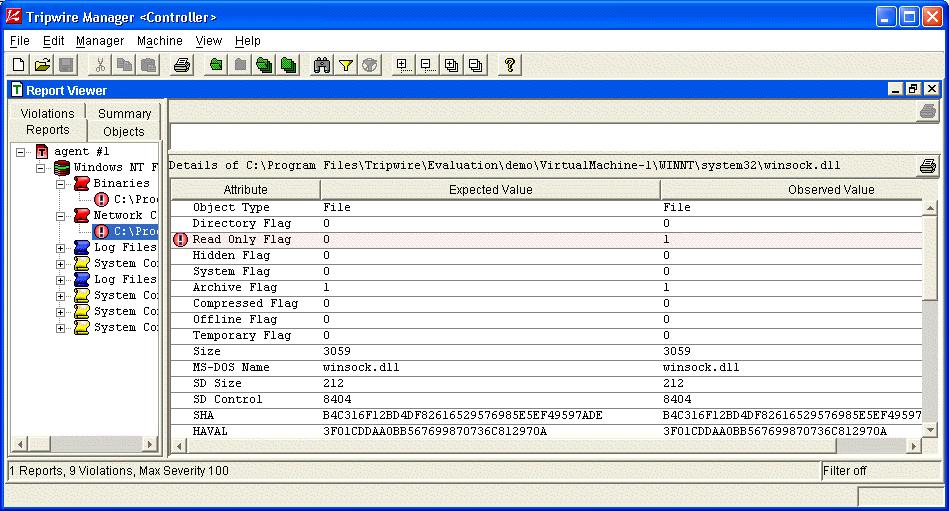Click the stacked green folders icon left of the binoculars
Viewport: 949px width, 511px height.
point(288,65)
